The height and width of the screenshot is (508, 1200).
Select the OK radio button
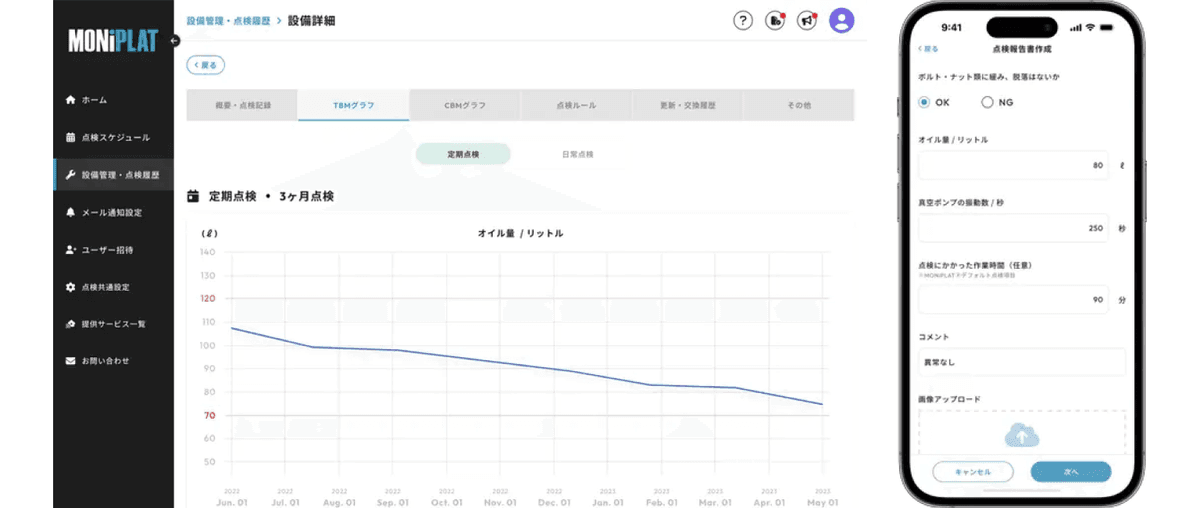click(x=925, y=102)
